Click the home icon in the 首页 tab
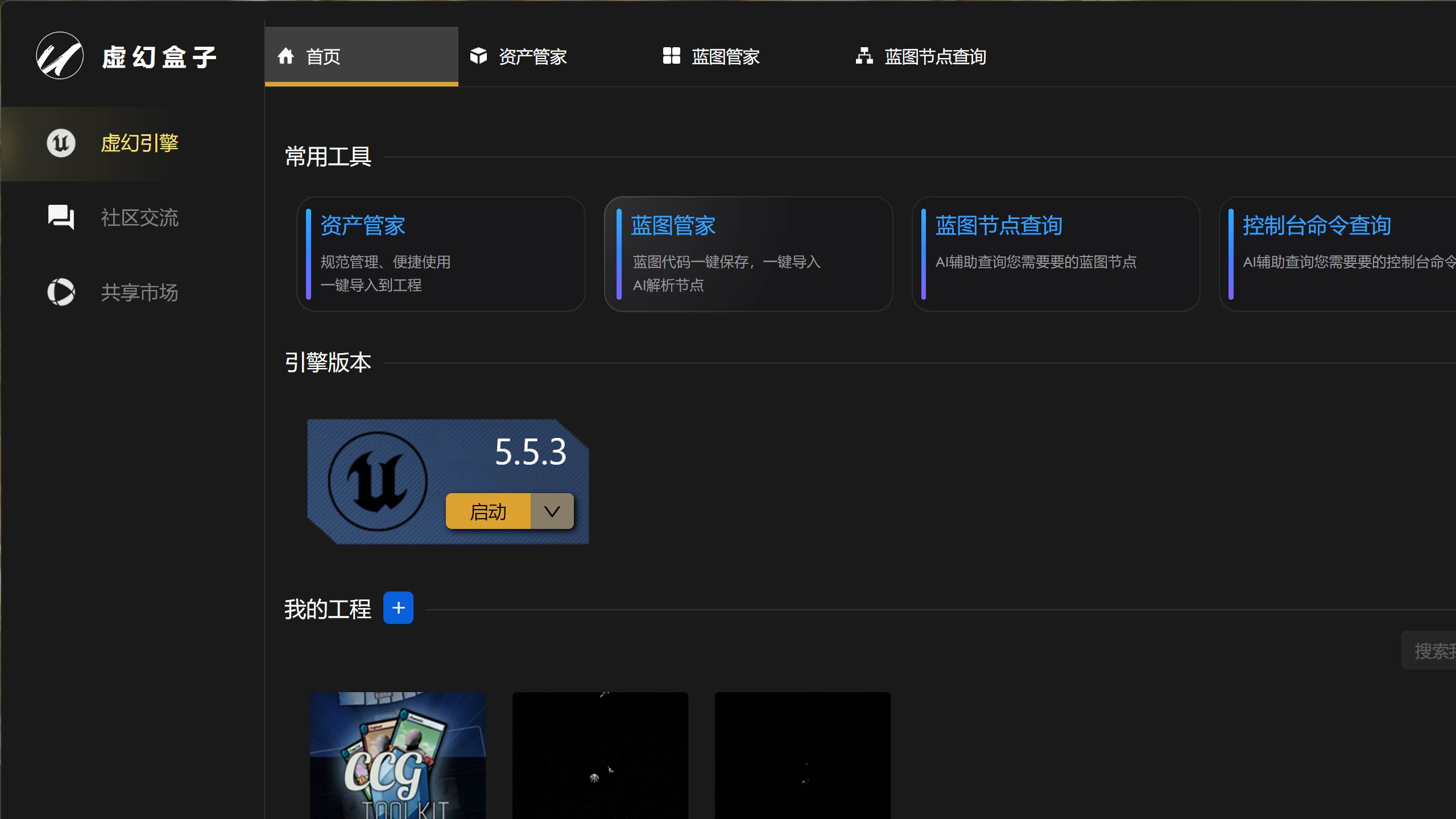Image resolution: width=1456 pixels, height=819 pixels. pyautogui.click(x=286, y=56)
